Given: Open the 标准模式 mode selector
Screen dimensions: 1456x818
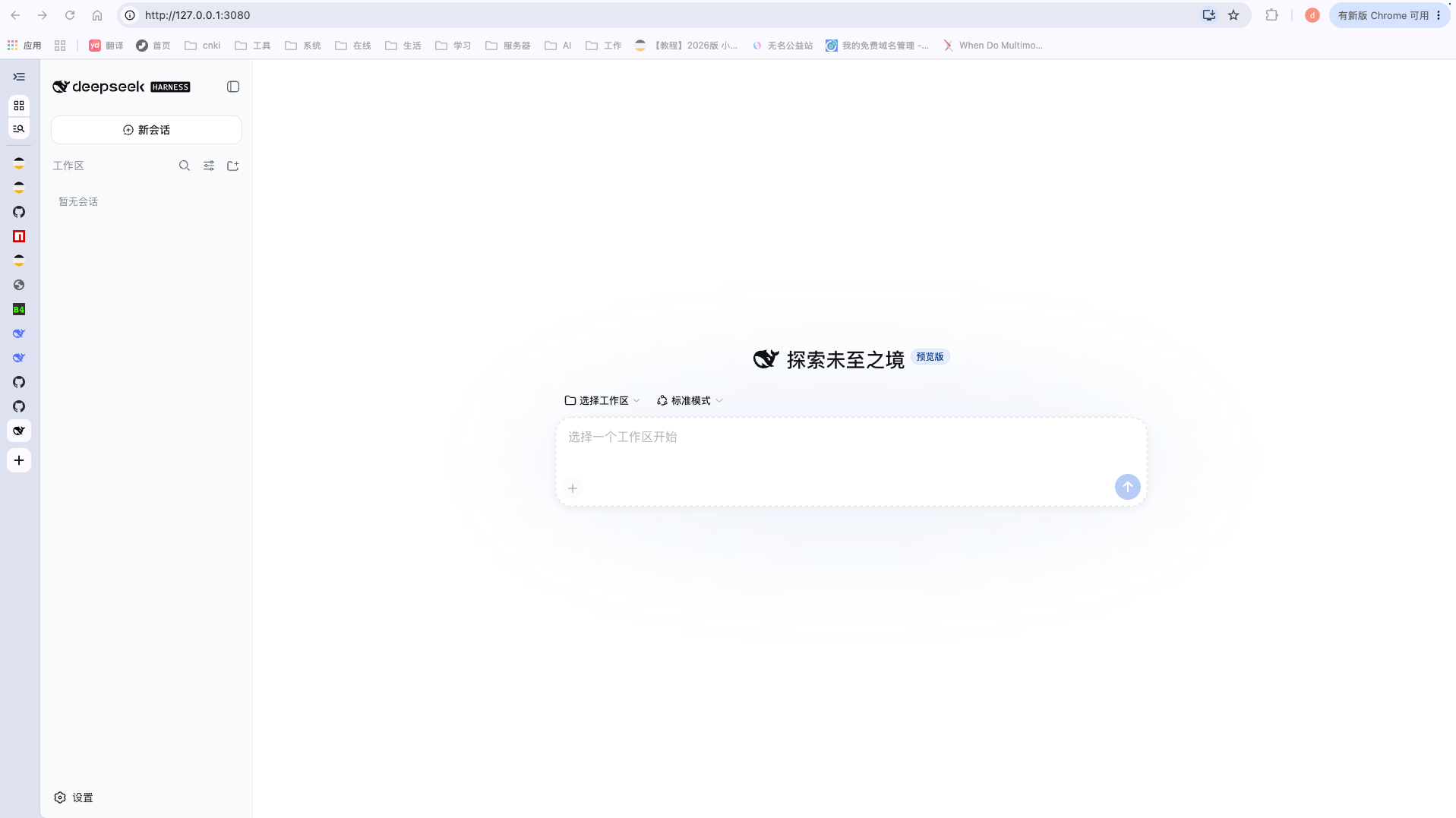Looking at the screenshot, I should pyautogui.click(x=690, y=400).
